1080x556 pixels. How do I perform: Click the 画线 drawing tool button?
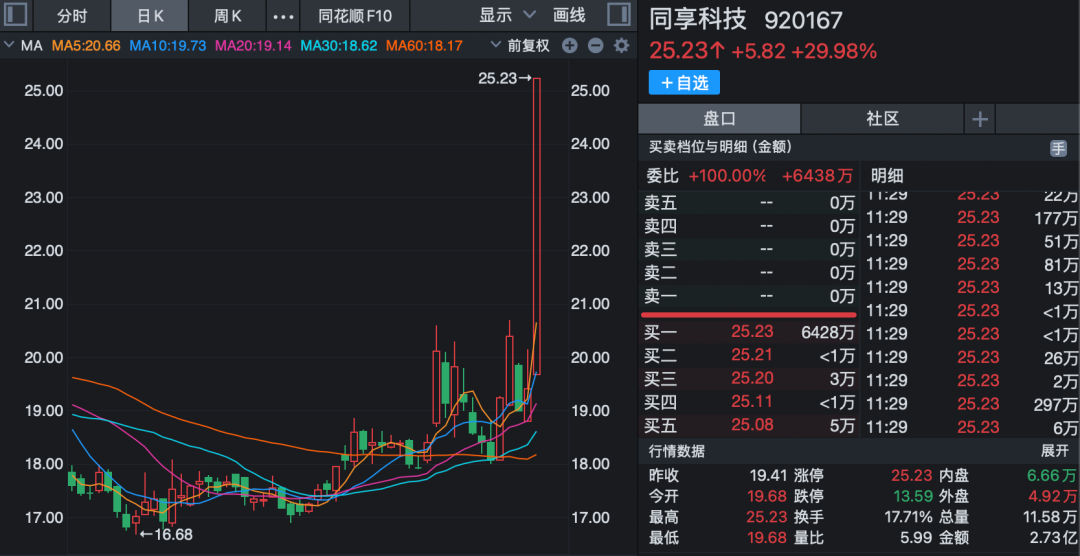point(569,16)
